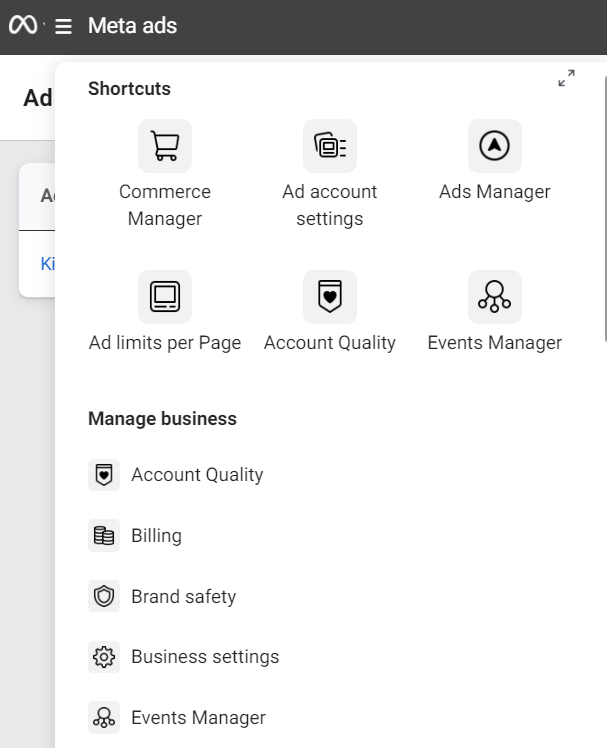Click Events Manager icon in Manage business
Image resolution: width=607 pixels, height=748 pixels.
(104, 717)
